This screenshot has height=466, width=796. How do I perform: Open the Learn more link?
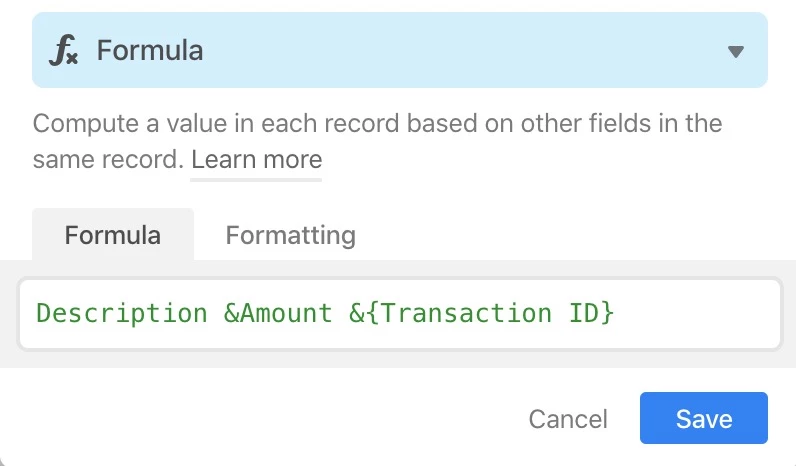256,160
